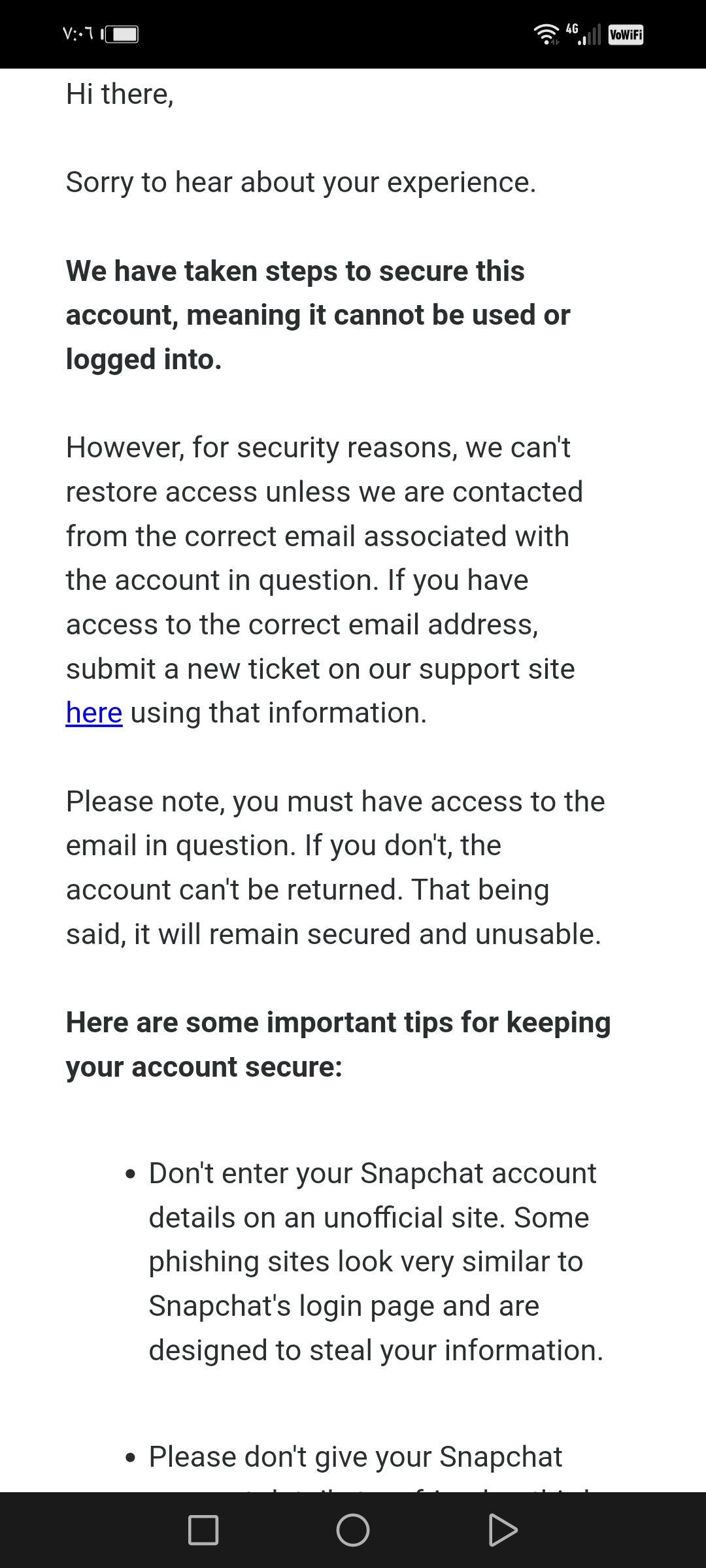
Task: Tap the battery level icon
Action: click(120, 34)
